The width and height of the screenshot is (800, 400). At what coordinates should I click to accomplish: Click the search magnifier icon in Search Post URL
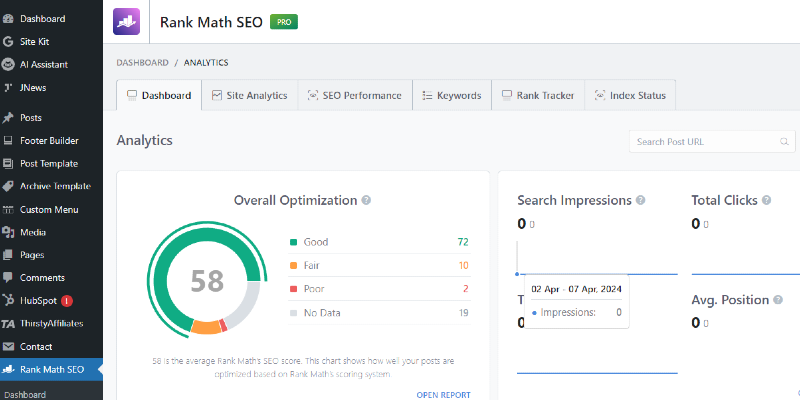784,142
